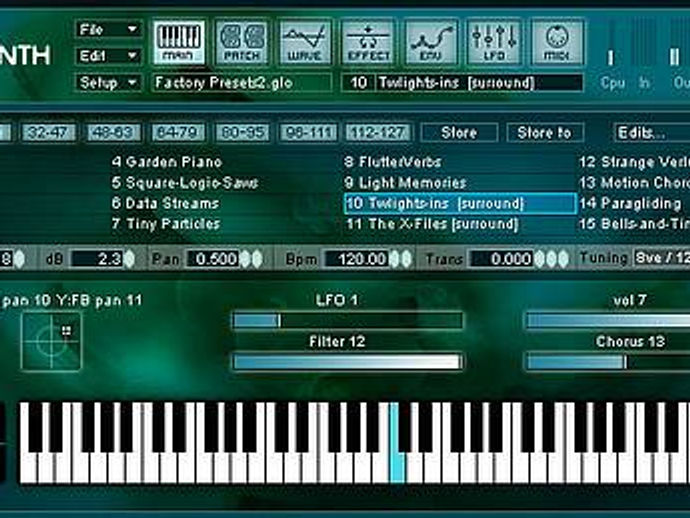This screenshot has width=690, height=518.
Task: Select preset 14 Paragliding
Action: [630, 203]
